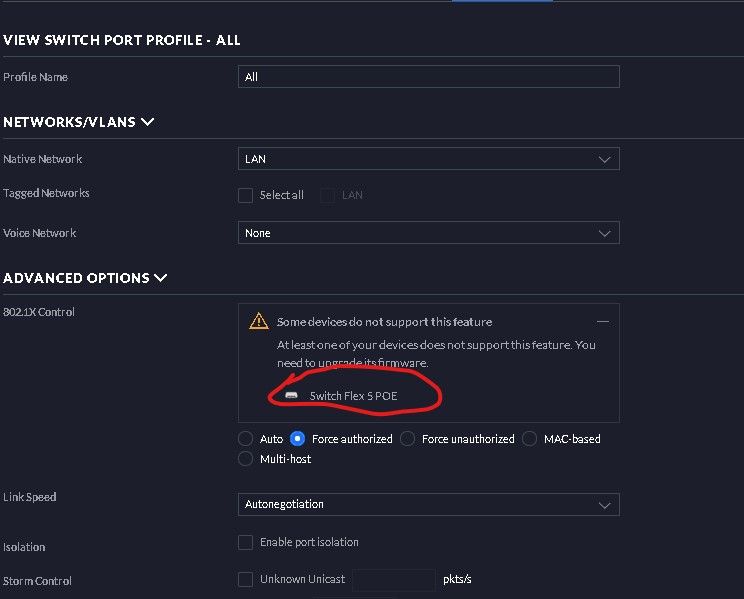Click the Switch Flex 5 POE device name
This screenshot has width=744, height=599.
click(353, 396)
